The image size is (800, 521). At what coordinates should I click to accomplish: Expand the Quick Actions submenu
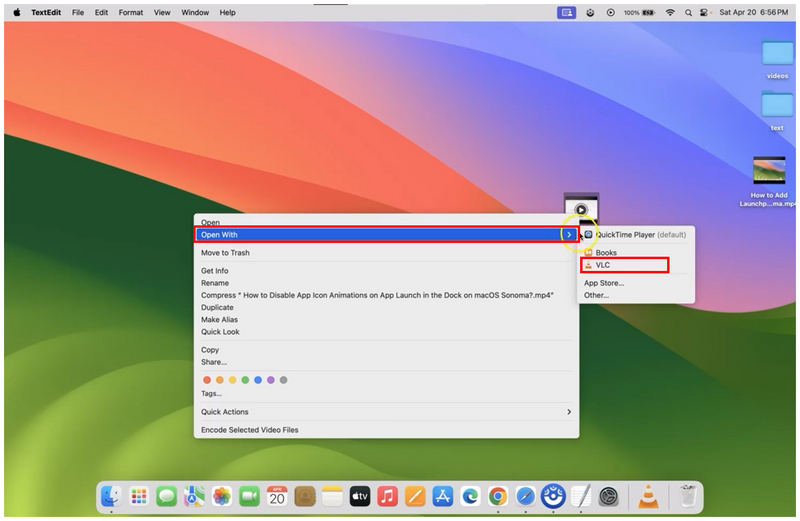pos(386,412)
